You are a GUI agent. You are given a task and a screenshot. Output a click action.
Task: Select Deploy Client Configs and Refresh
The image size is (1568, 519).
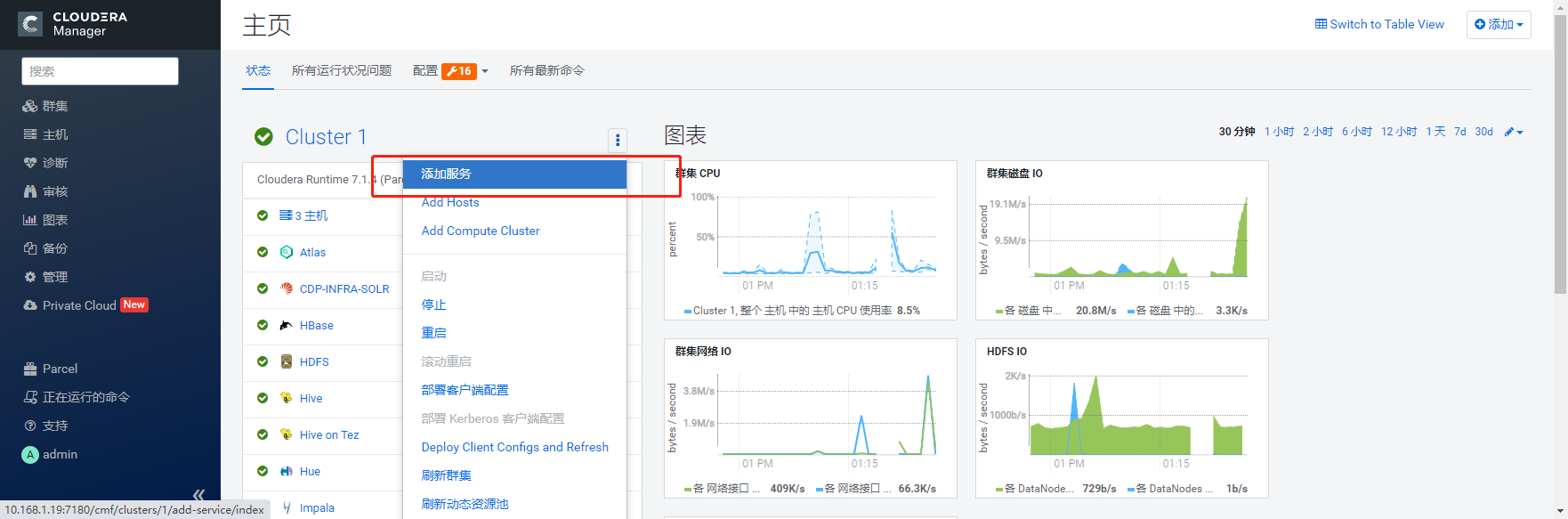point(514,447)
